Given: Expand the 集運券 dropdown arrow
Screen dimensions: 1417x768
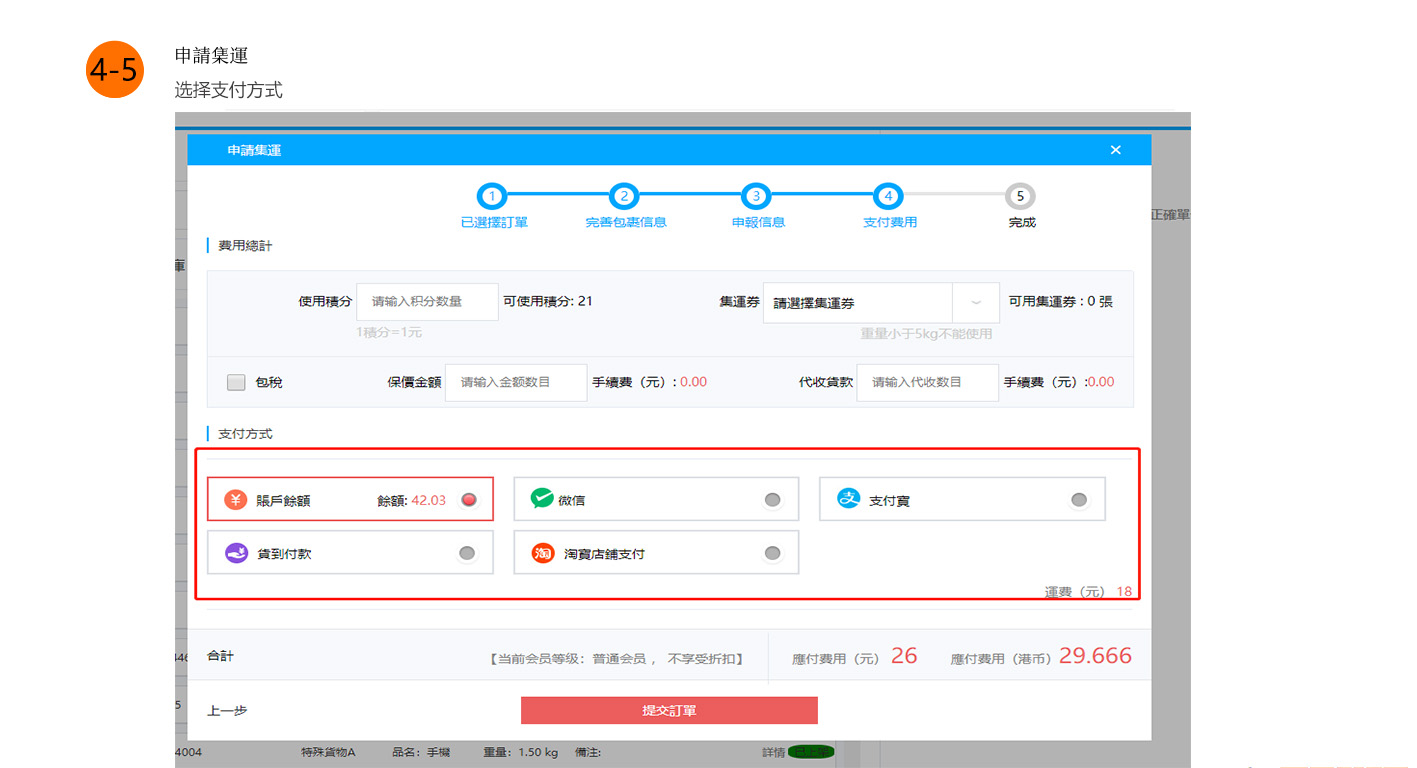Looking at the screenshot, I should tap(976, 302).
